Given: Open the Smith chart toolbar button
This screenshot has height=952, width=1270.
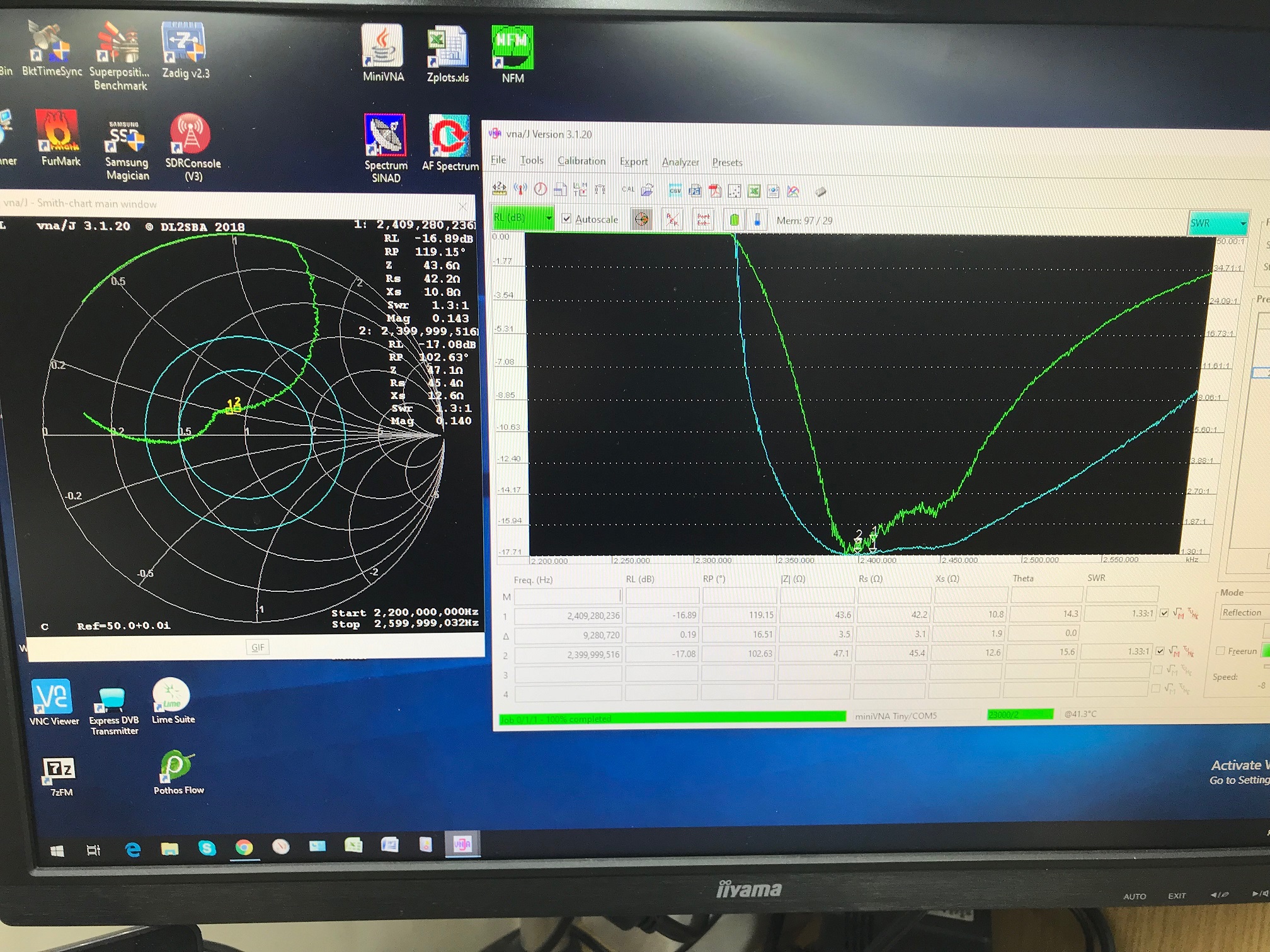Looking at the screenshot, I should click(x=641, y=219).
